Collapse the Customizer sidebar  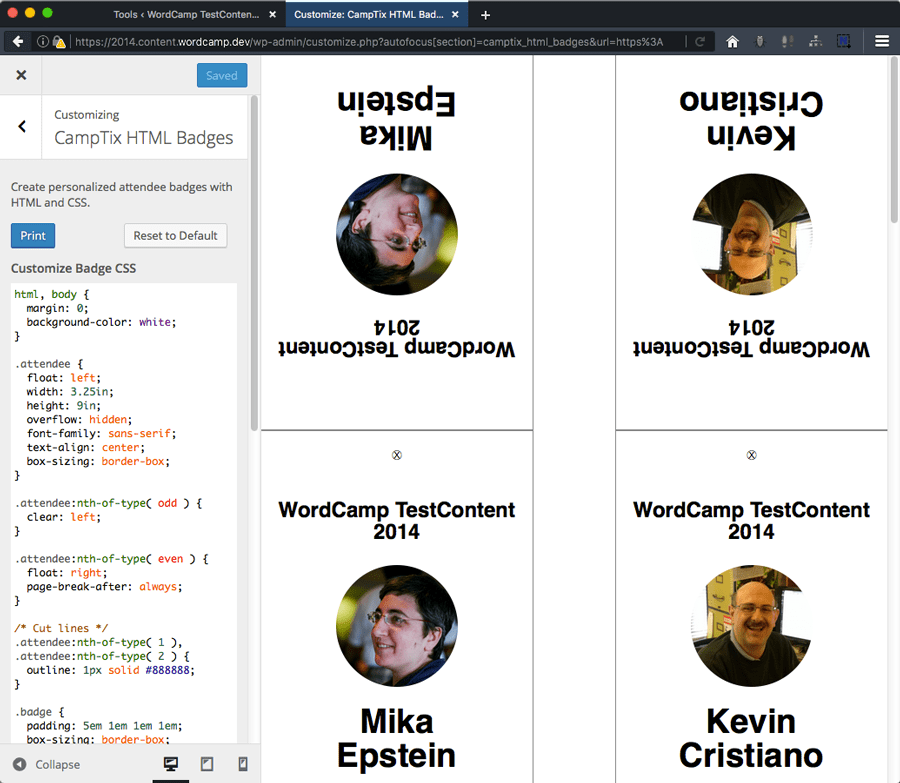point(46,765)
